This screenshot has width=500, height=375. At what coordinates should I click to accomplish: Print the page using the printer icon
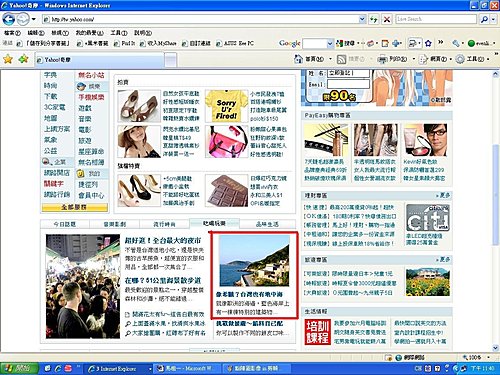point(383,59)
